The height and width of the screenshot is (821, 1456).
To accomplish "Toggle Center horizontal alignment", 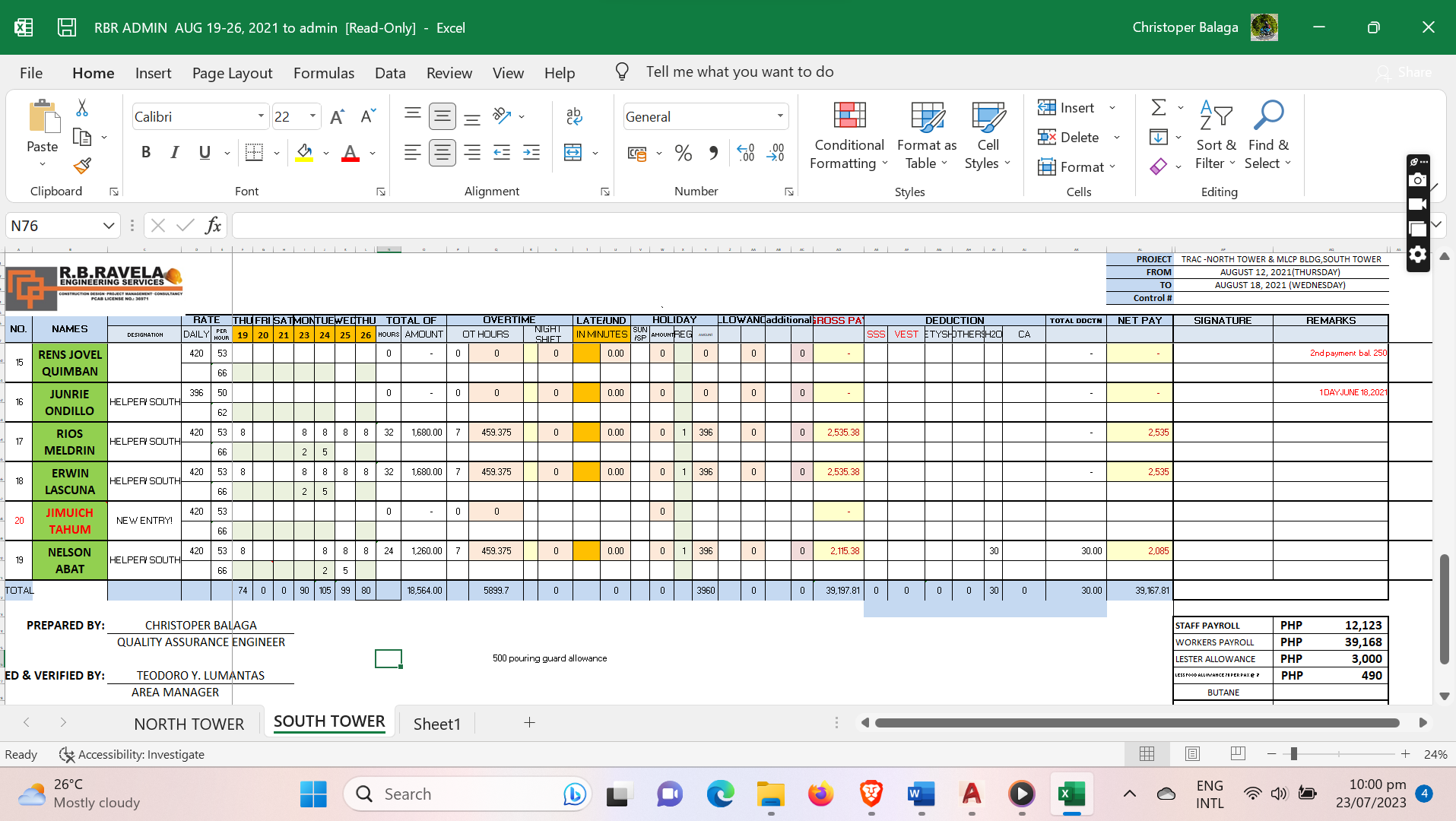I will click(442, 153).
